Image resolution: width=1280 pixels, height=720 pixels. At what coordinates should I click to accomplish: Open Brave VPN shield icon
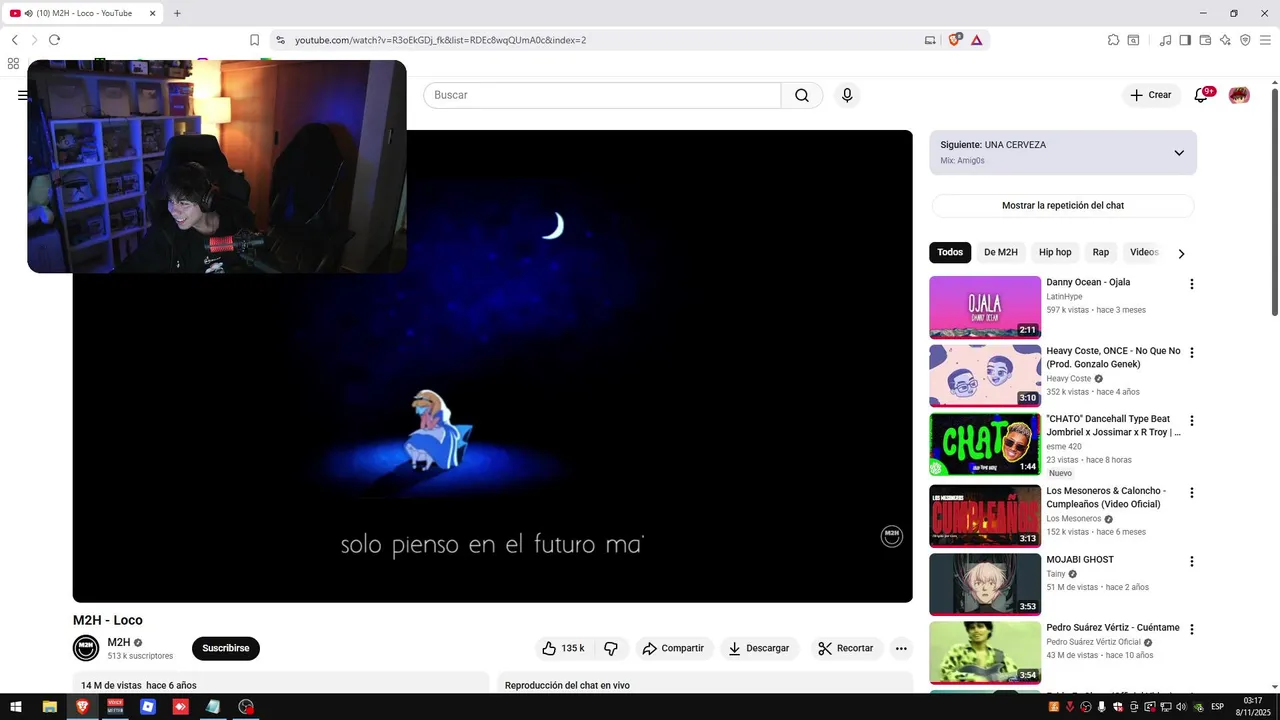(x=1245, y=40)
